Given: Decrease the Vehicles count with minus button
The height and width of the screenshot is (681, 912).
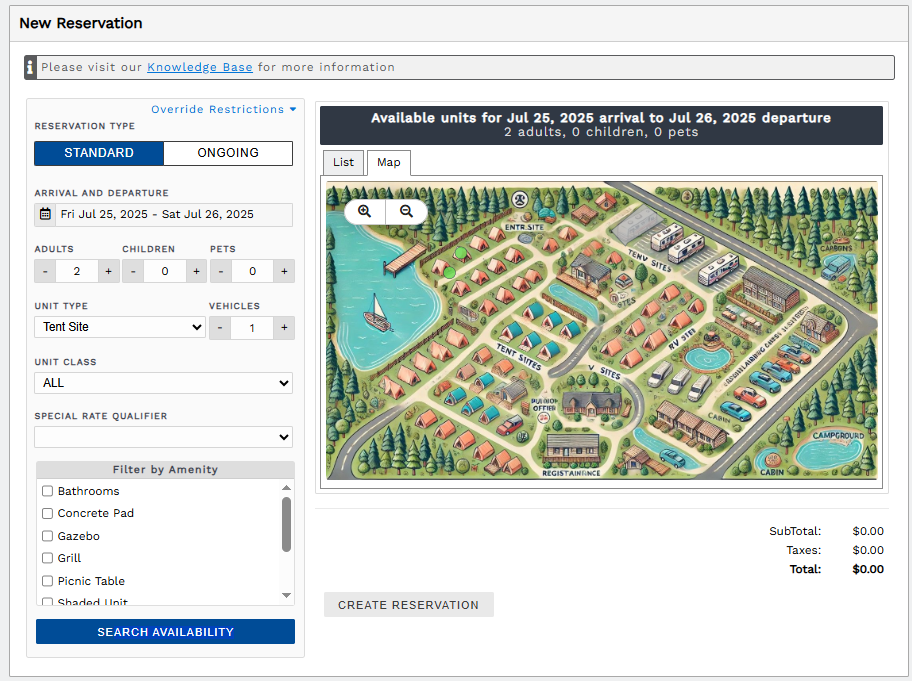Looking at the screenshot, I should pos(219,327).
